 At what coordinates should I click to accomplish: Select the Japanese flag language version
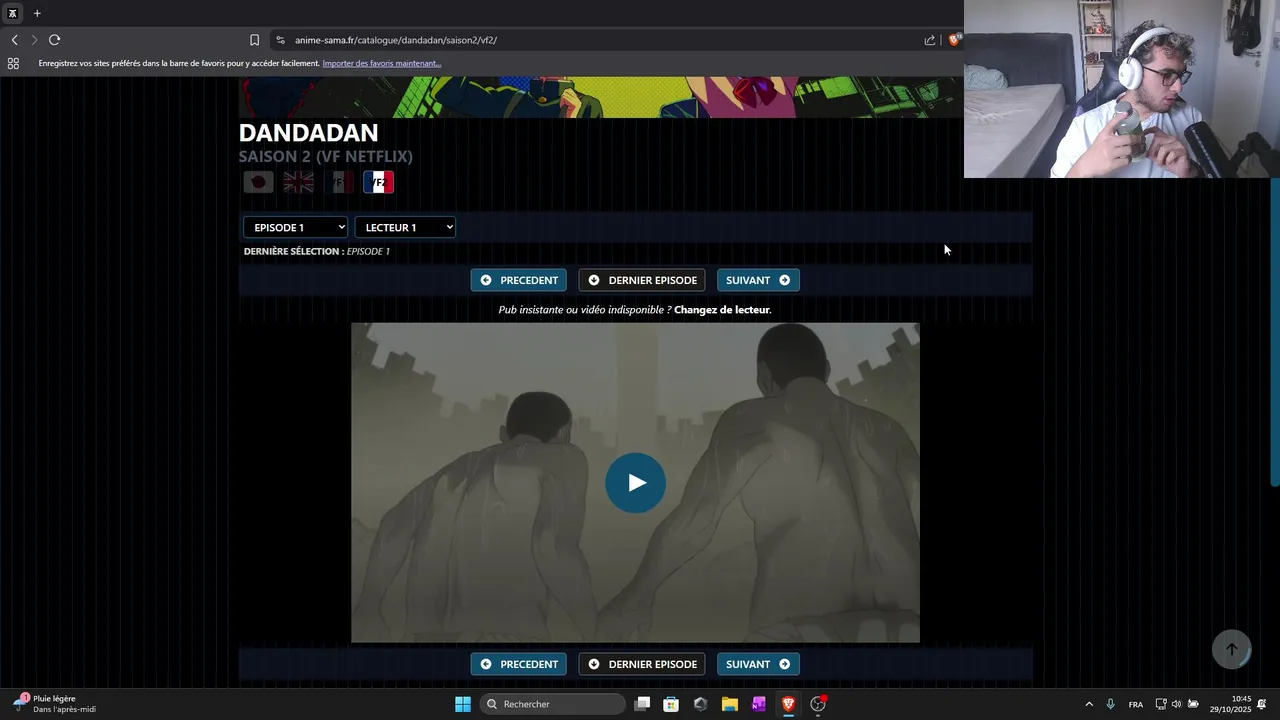(x=258, y=182)
